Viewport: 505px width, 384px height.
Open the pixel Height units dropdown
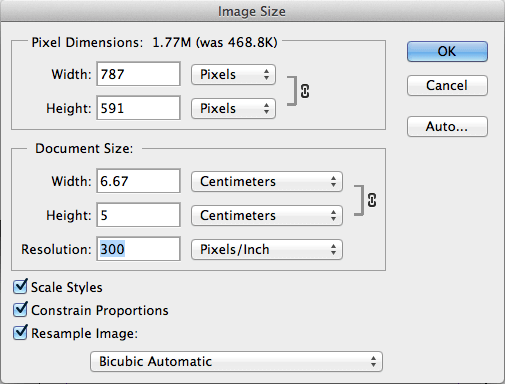click(233, 108)
